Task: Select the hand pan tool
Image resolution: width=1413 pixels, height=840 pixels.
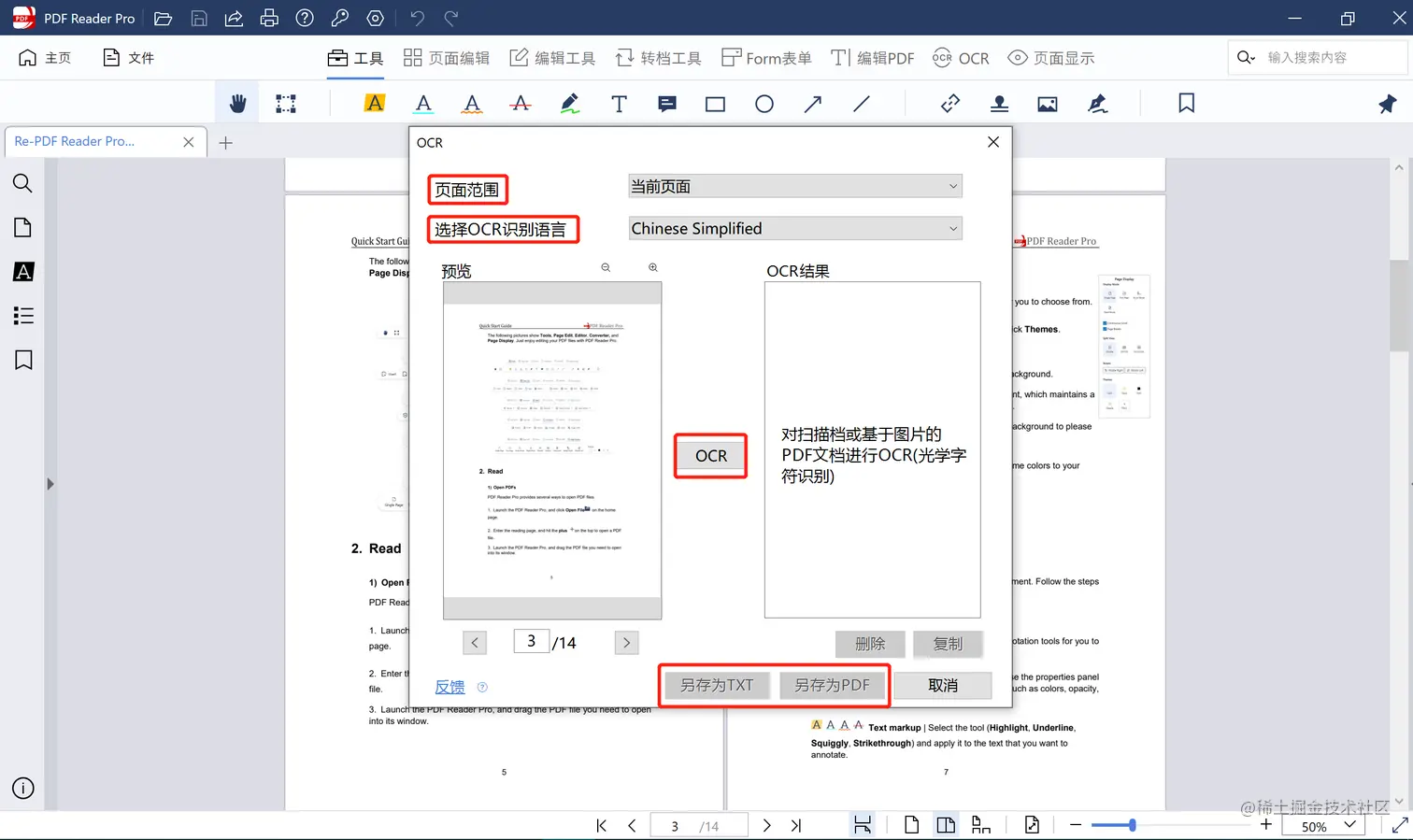Action: coord(237,104)
